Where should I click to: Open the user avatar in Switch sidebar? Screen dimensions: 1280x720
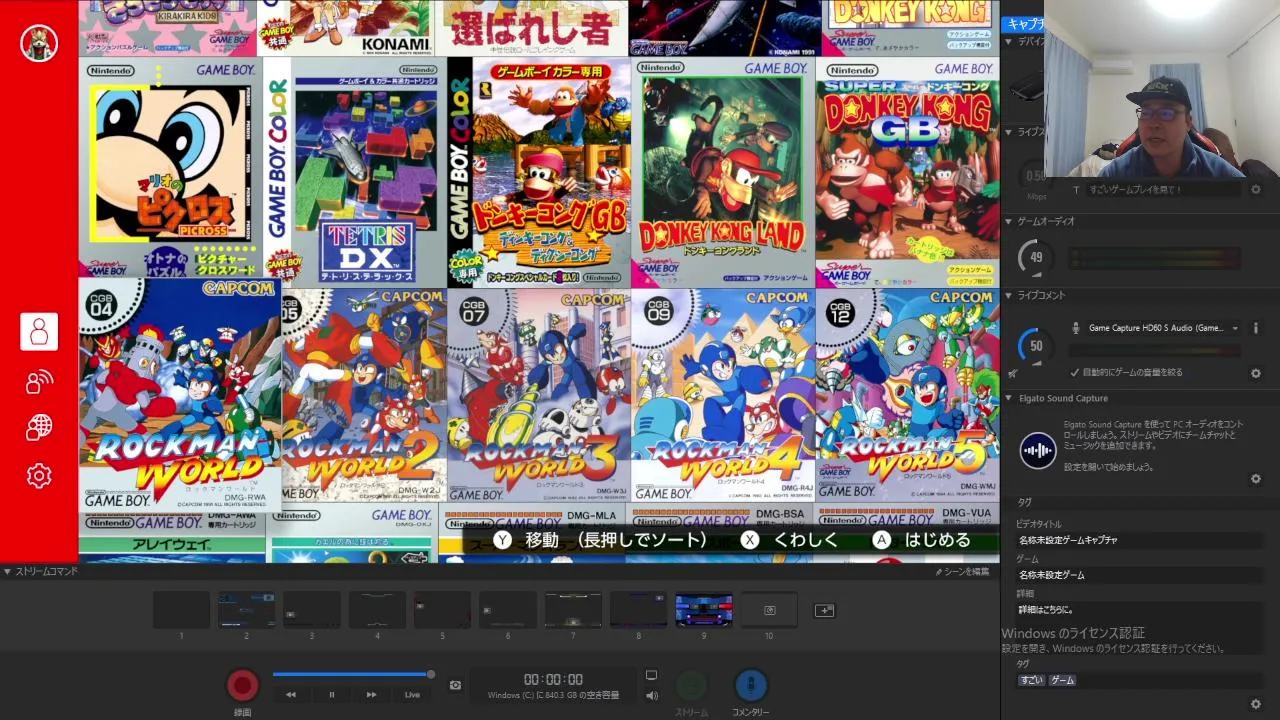coord(39,43)
